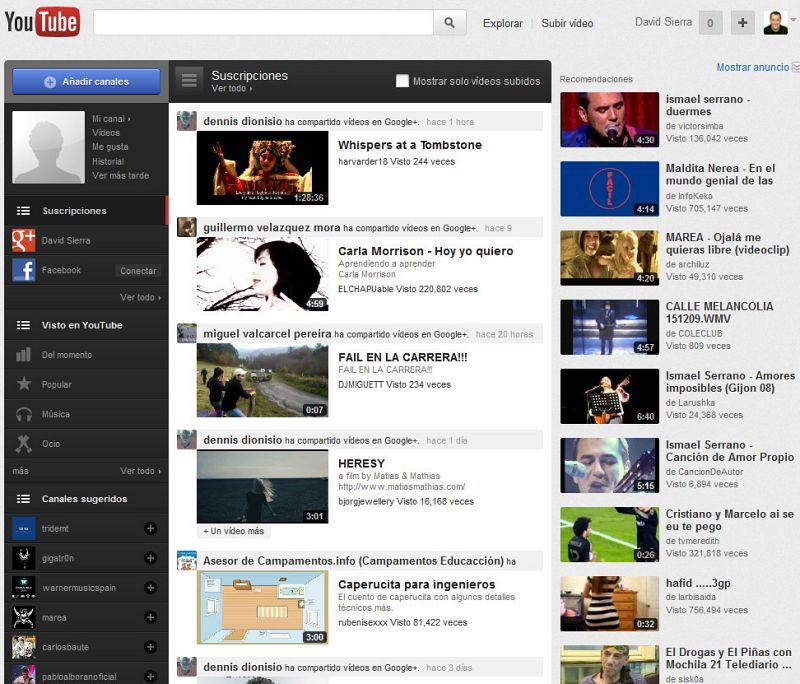Viewport: 800px width, 684px height.
Task: Subscribe to warnermusicspain using its plus button
Action: 150,588
